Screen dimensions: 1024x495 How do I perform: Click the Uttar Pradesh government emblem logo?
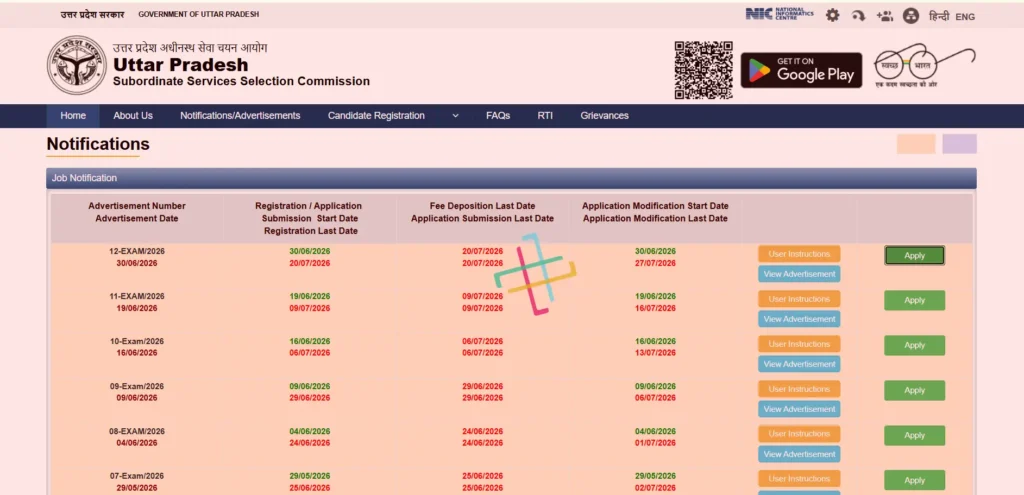(x=76, y=65)
